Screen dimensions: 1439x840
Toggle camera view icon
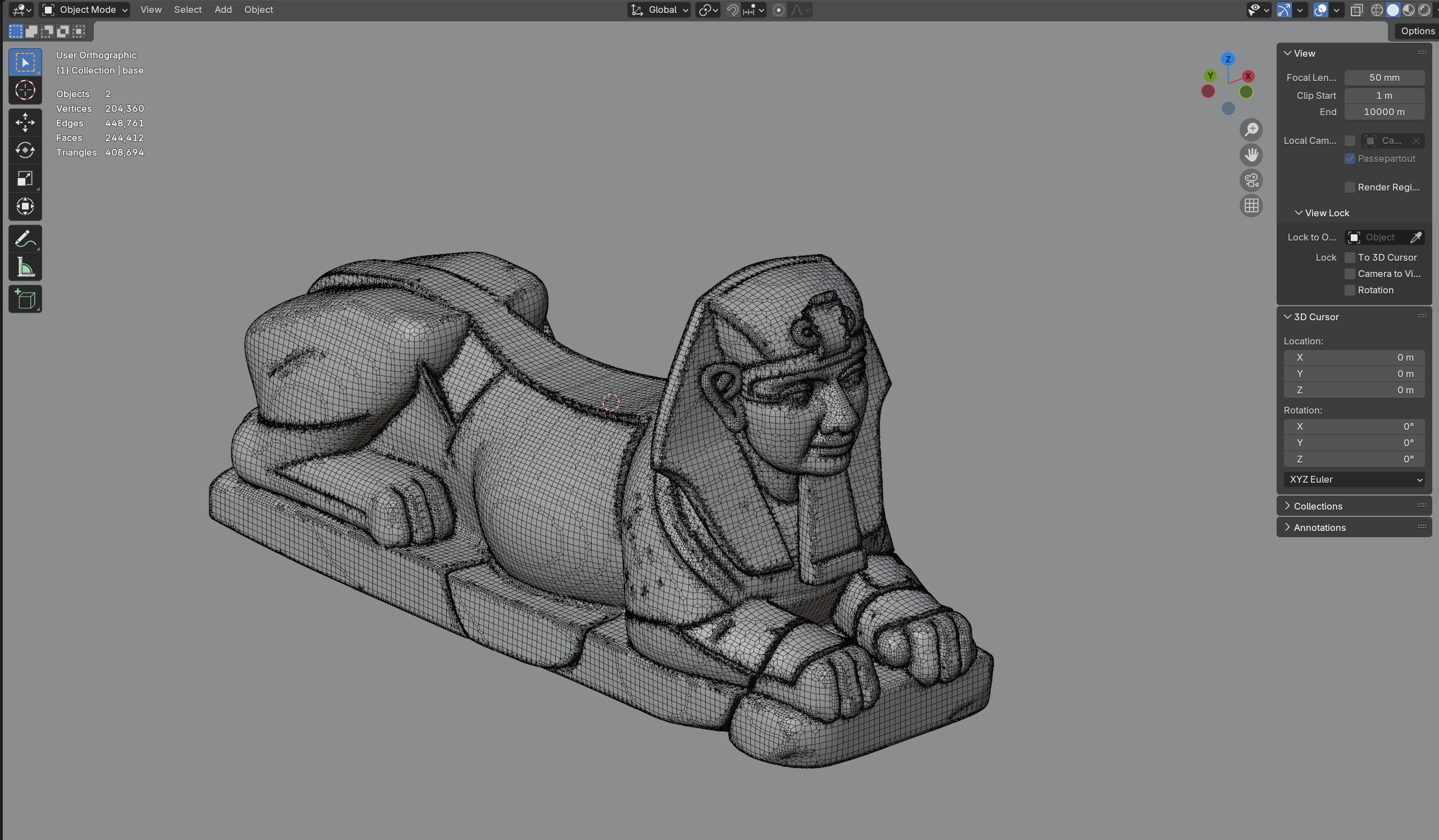pyautogui.click(x=1251, y=180)
